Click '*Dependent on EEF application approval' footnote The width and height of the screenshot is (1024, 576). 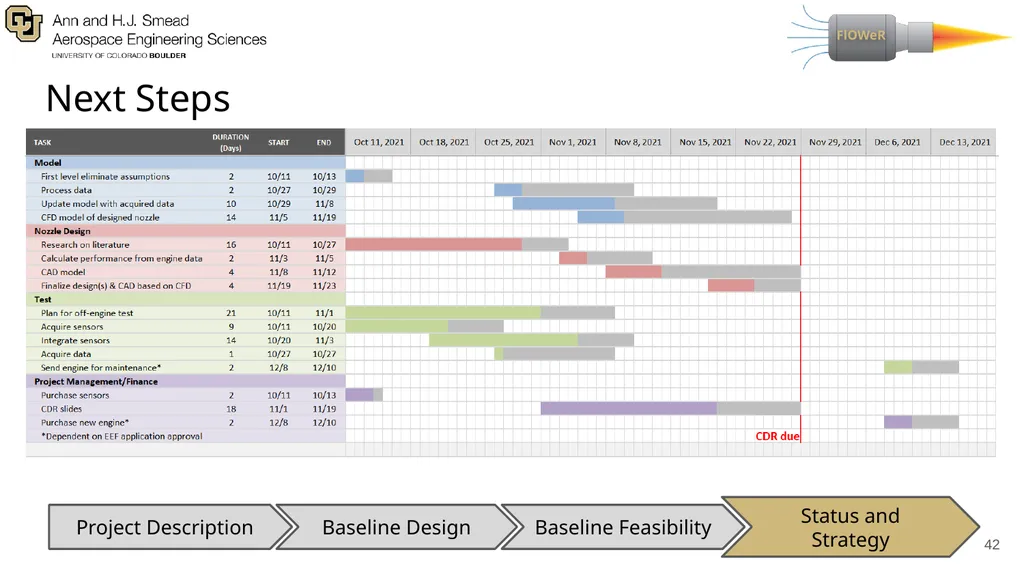click(x=121, y=436)
